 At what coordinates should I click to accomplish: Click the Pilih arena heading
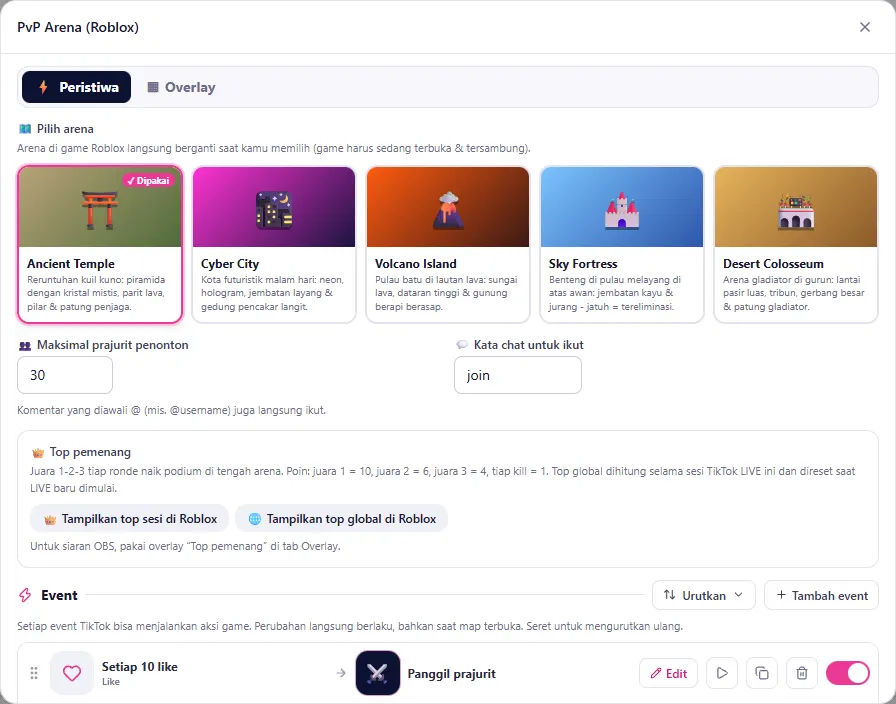tap(65, 129)
